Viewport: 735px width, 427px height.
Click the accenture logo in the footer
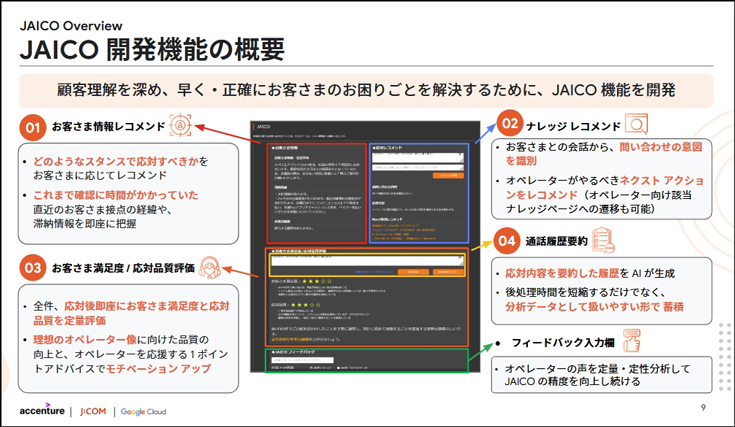coord(42,410)
